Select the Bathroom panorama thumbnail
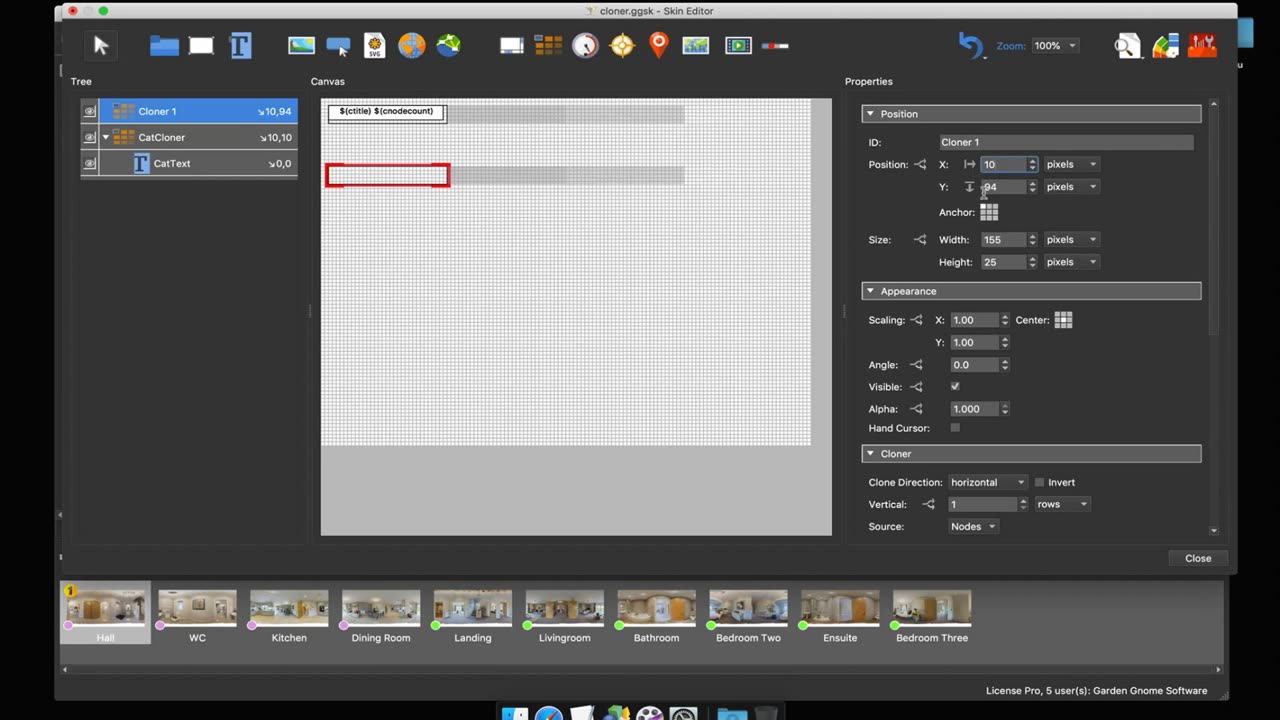Screen dimensions: 1280x720 tap(656, 612)
